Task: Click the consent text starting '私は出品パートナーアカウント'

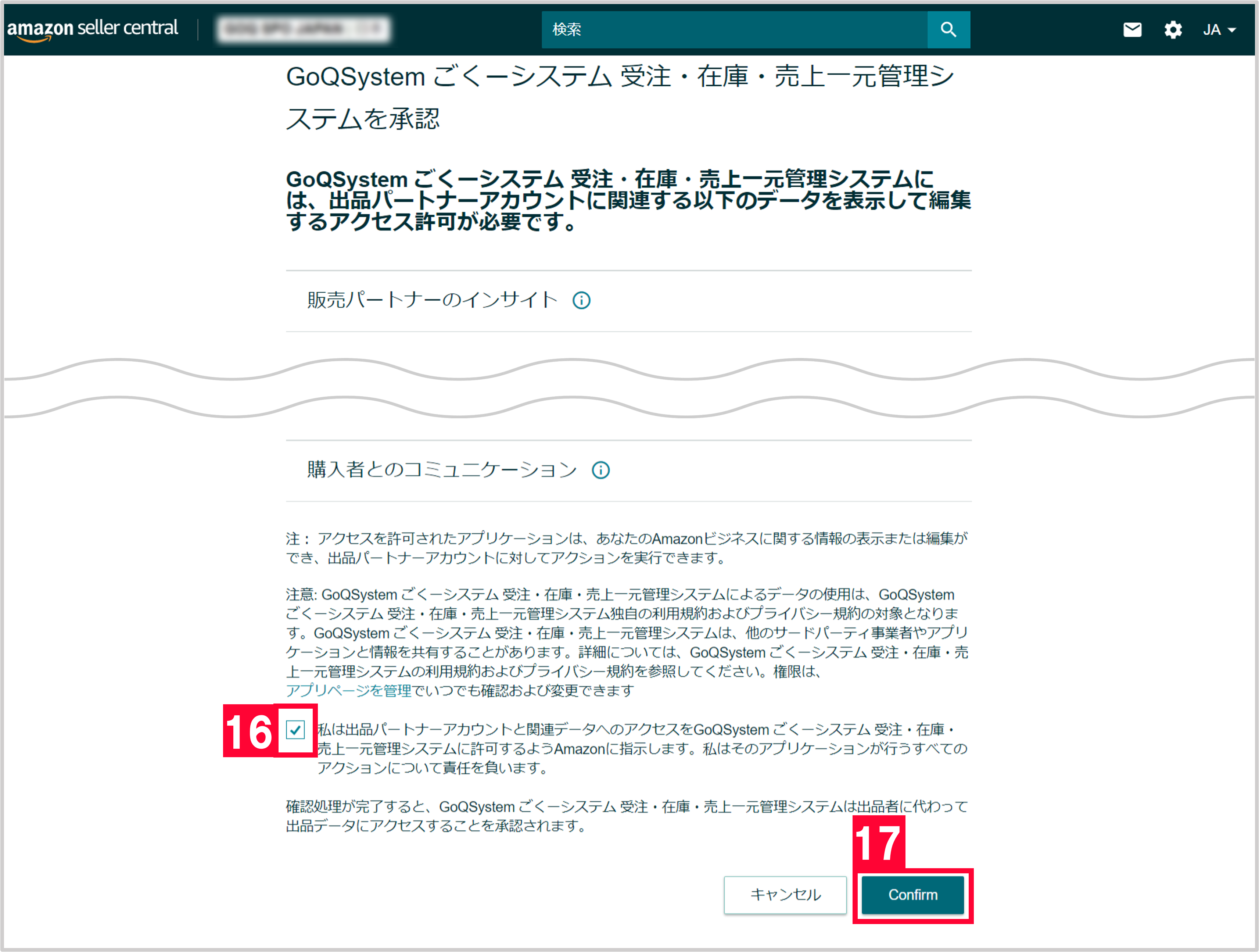Action: coord(642,749)
